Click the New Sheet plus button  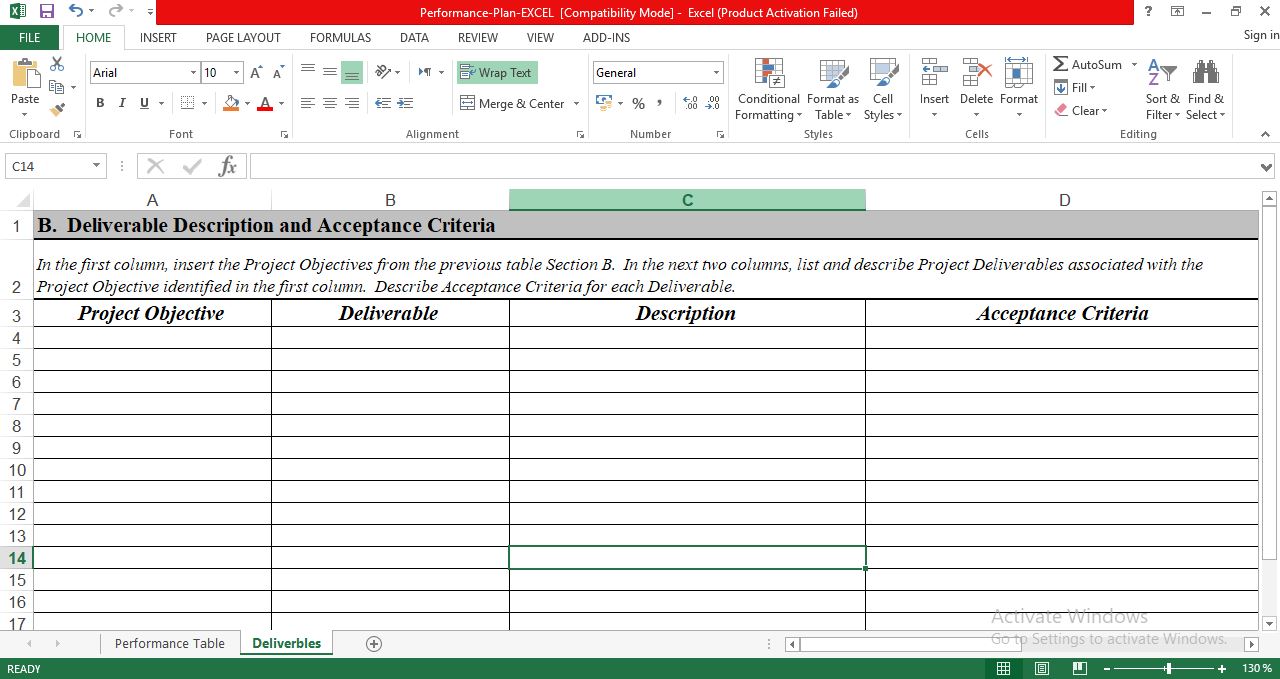tap(372, 643)
